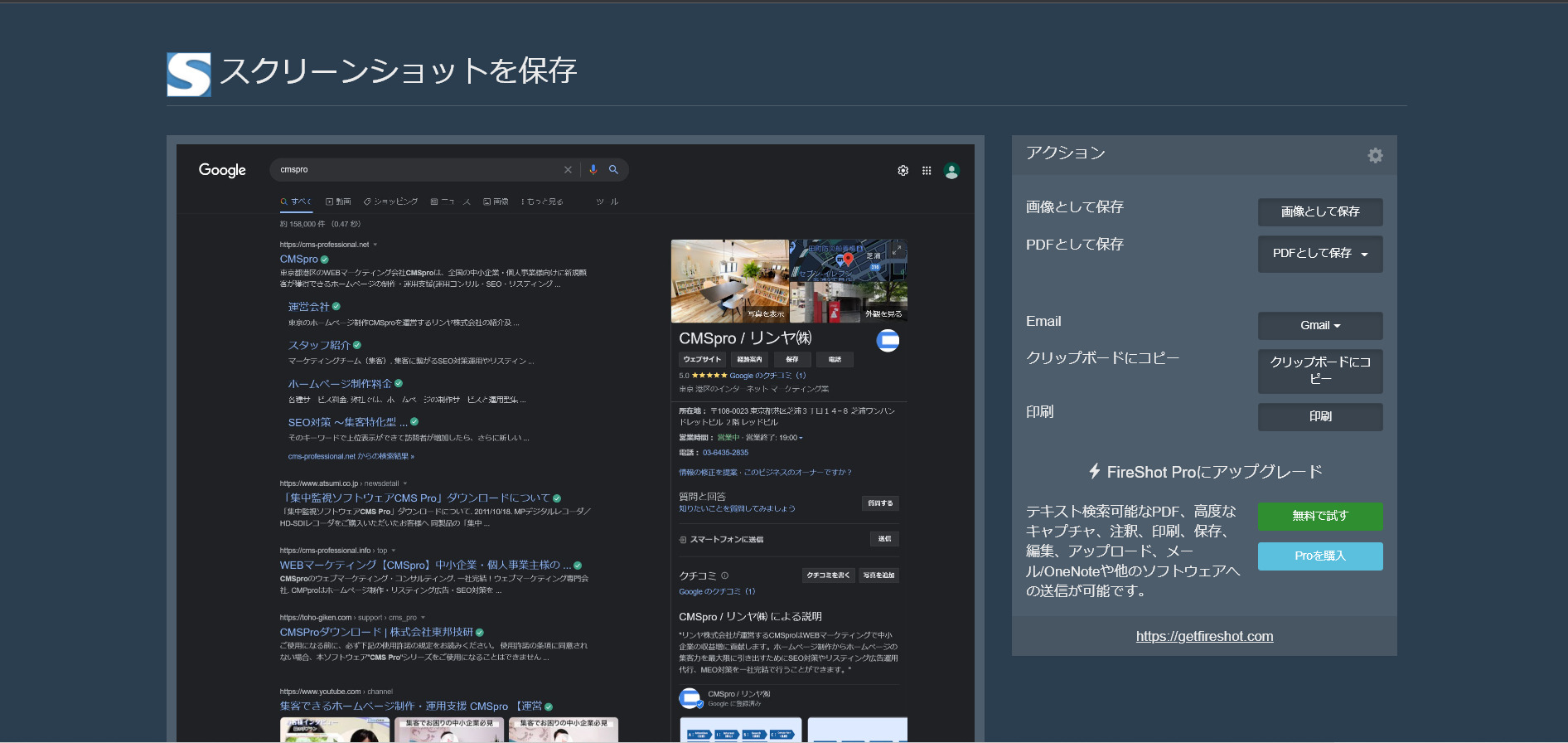Click the ホームページ制作料金 sitelink in preview
The height and width of the screenshot is (743, 1568).
pyautogui.click(x=340, y=384)
